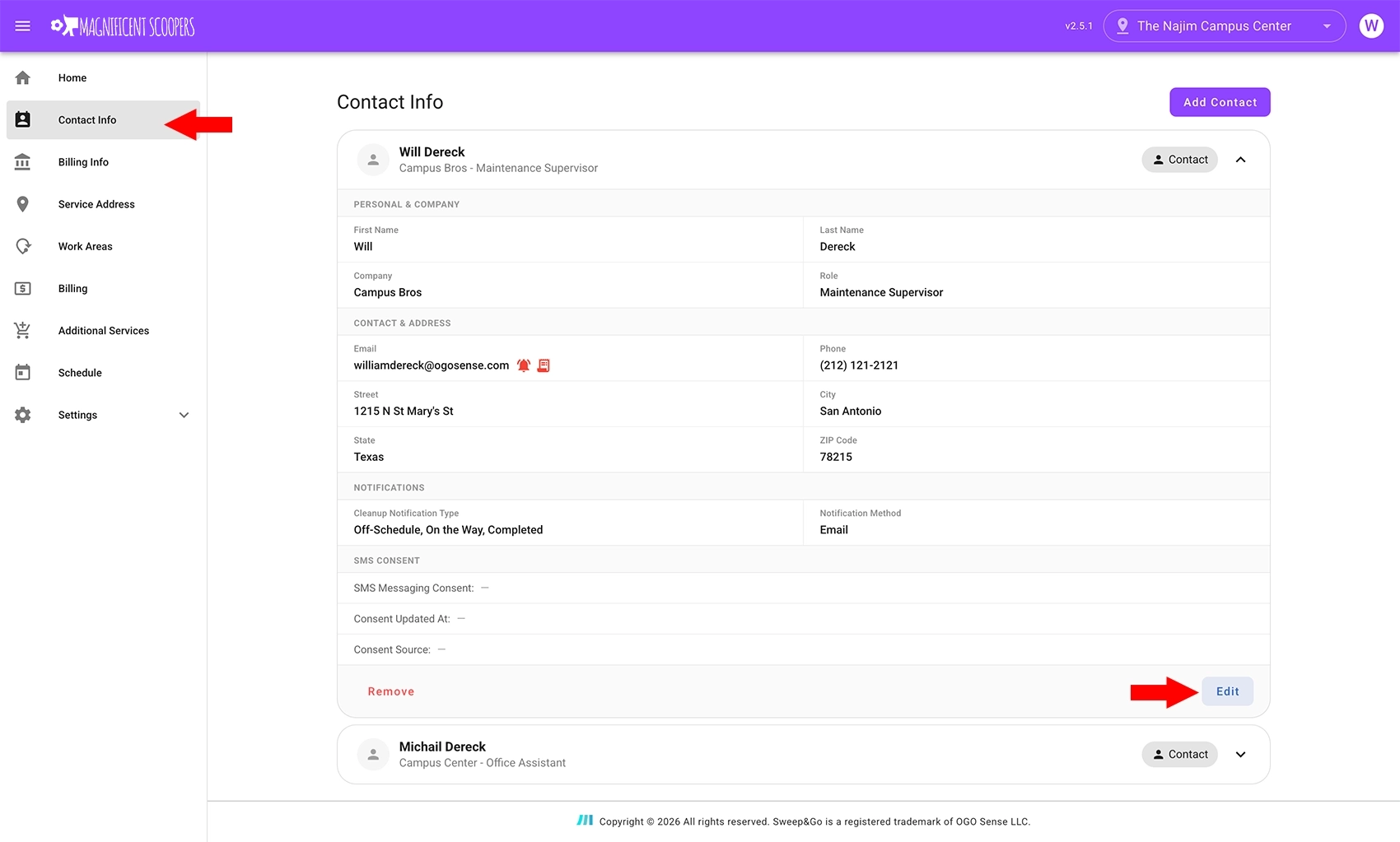The width and height of the screenshot is (1400, 842).
Task: Click the red notification bell beside the email
Action: [524, 365]
